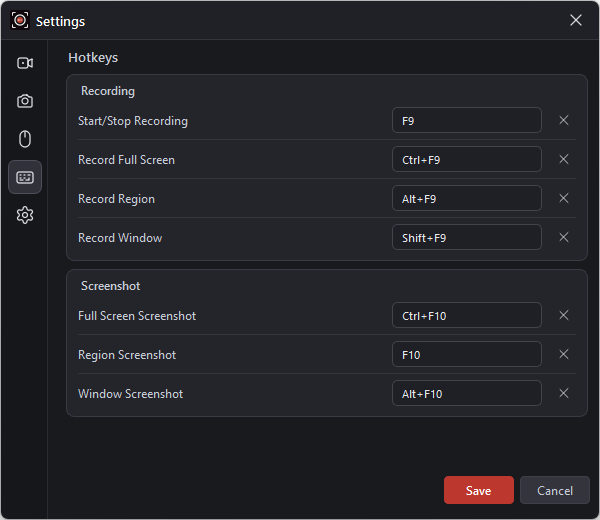600x520 pixels.
Task: Click the Record Window label
Action: point(120,238)
